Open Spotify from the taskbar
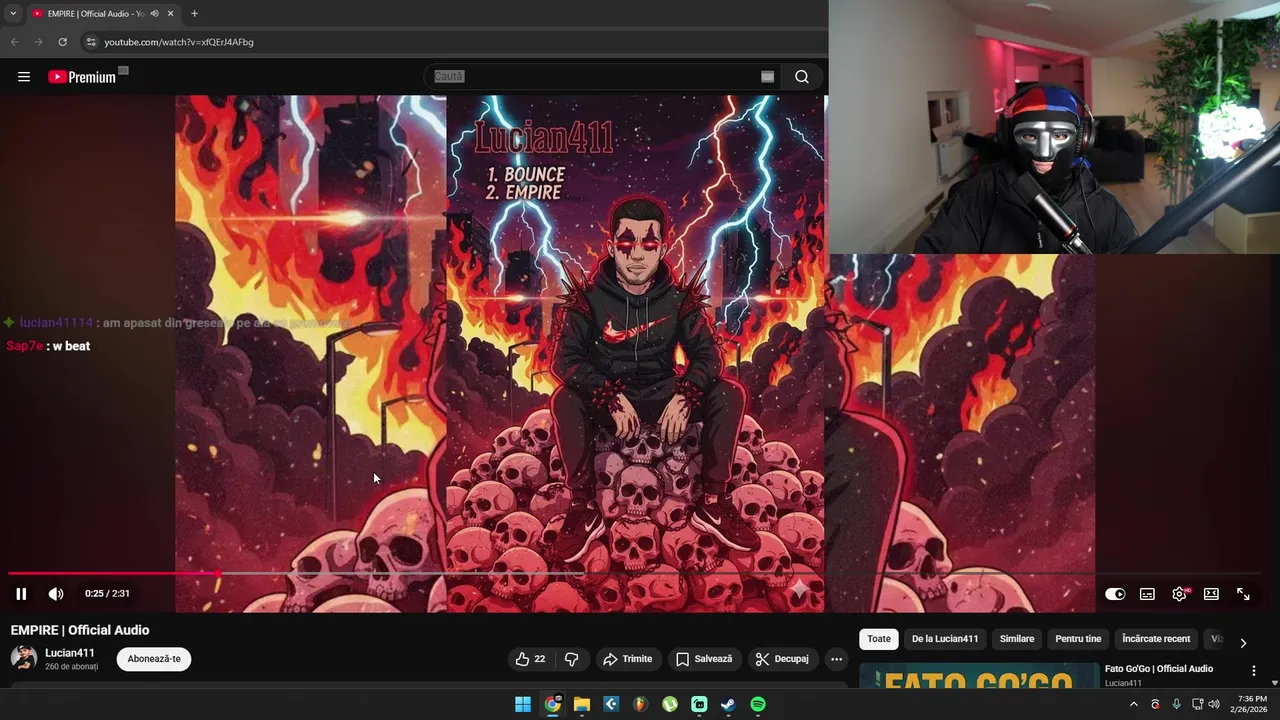The width and height of the screenshot is (1280, 720). tap(758, 705)
